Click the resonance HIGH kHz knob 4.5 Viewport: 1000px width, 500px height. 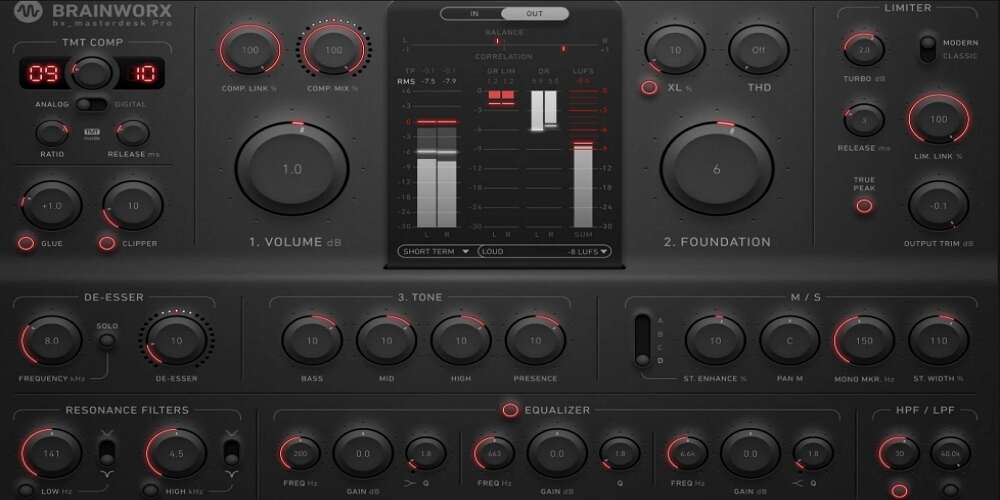pos(176,453)
